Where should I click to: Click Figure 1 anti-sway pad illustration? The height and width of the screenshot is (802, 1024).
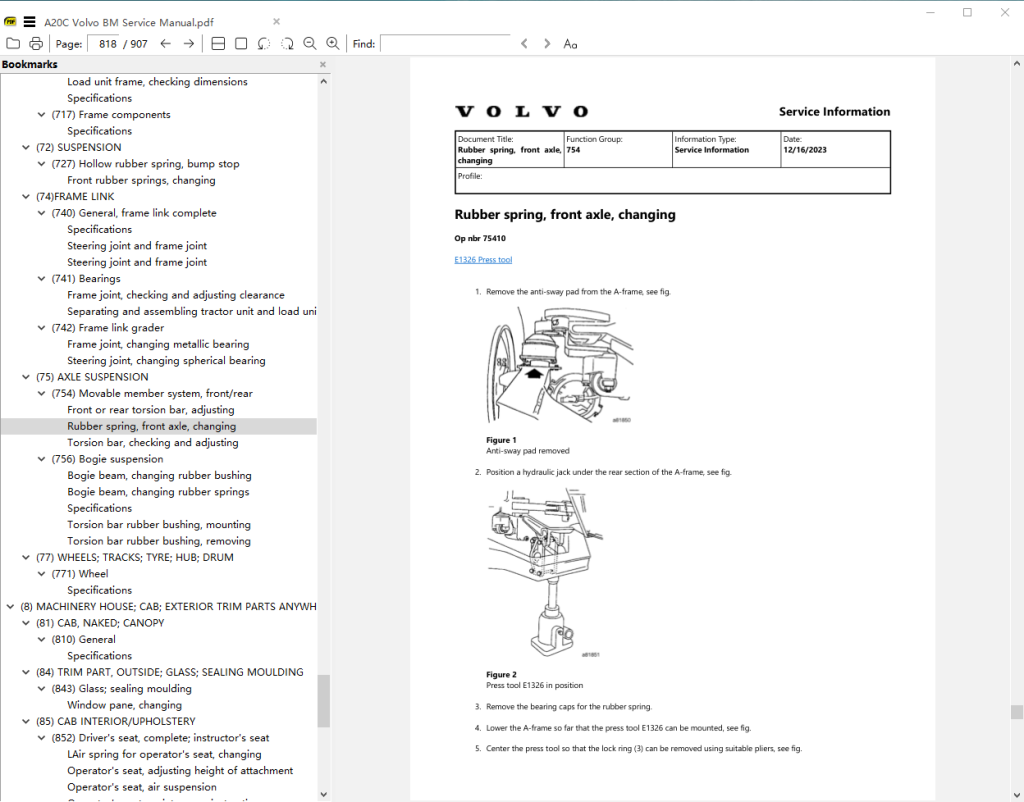[x=560, y=365]
